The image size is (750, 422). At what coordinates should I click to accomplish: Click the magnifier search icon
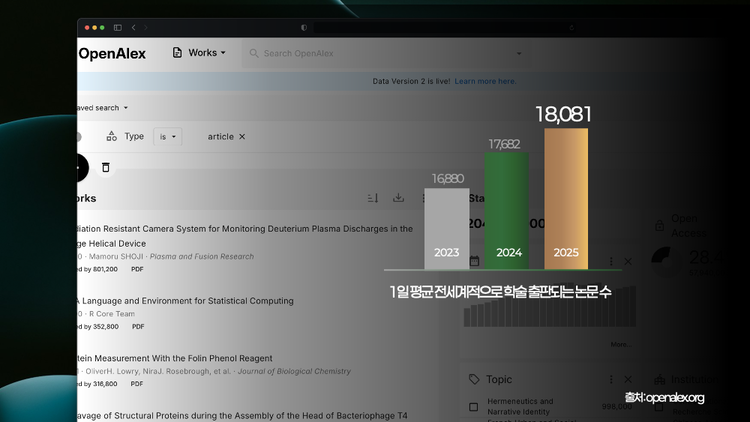point(254,54)
